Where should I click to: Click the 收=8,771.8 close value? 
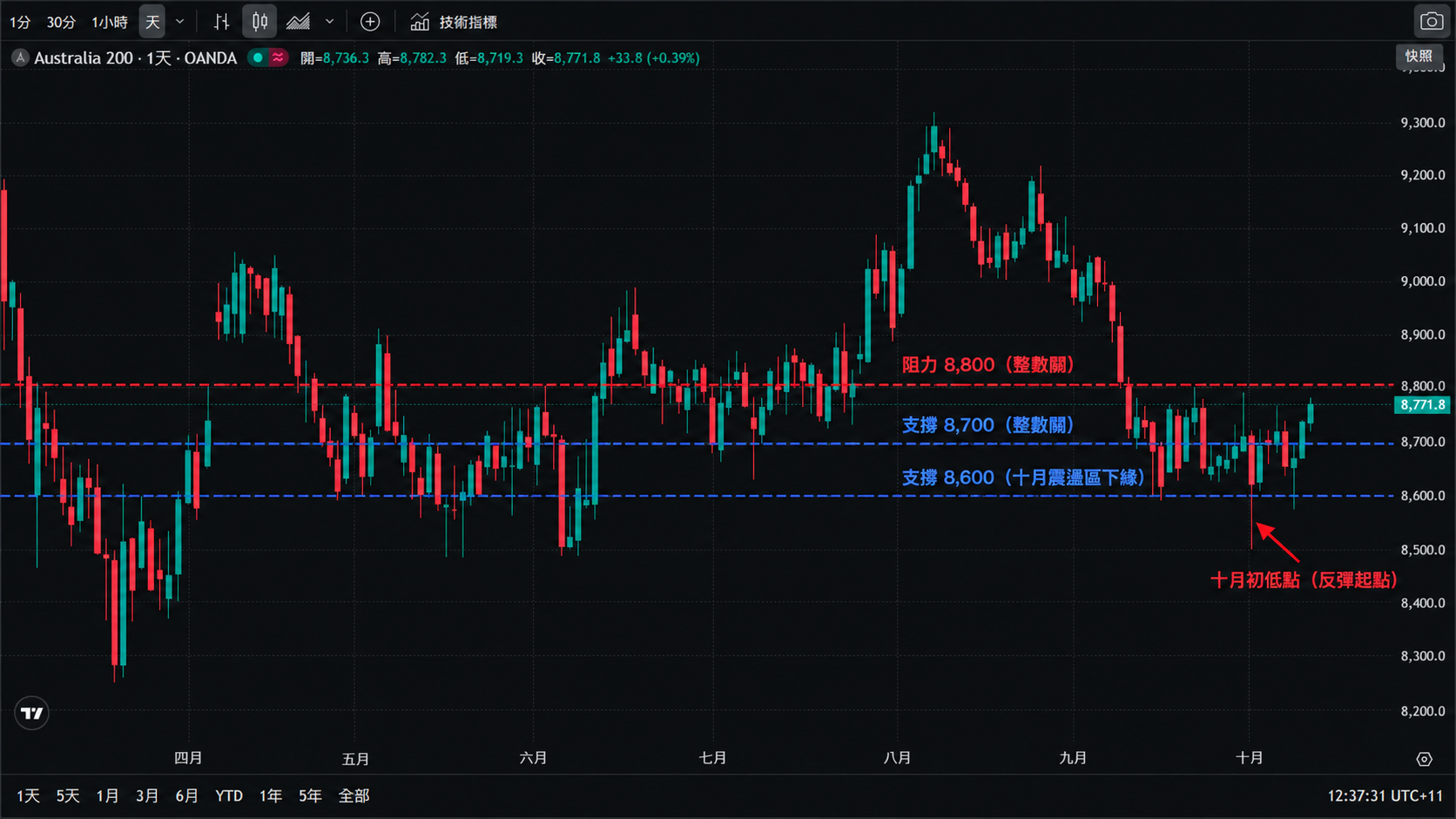[566, 58]
